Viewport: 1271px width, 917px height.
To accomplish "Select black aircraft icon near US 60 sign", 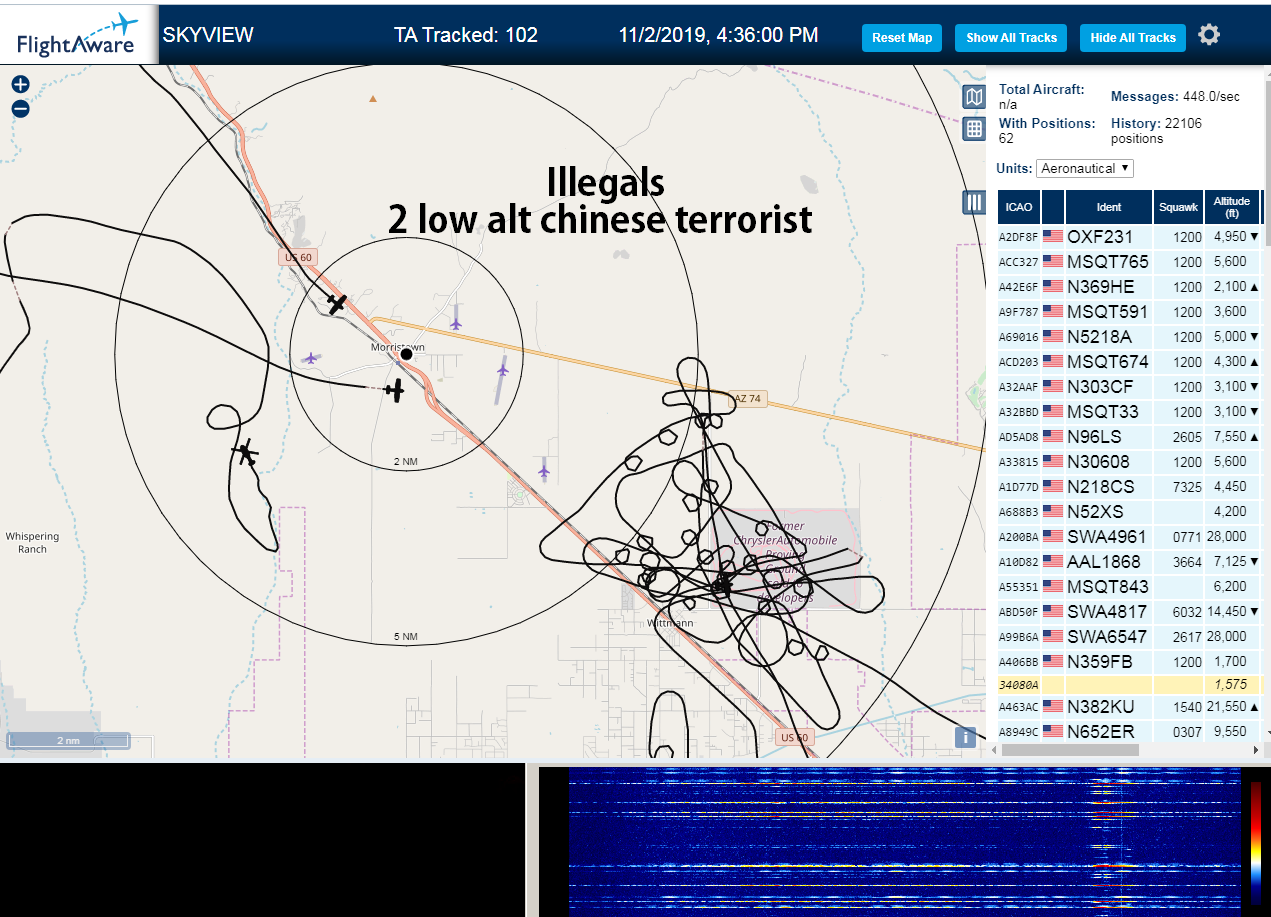I will coord(337,303).
